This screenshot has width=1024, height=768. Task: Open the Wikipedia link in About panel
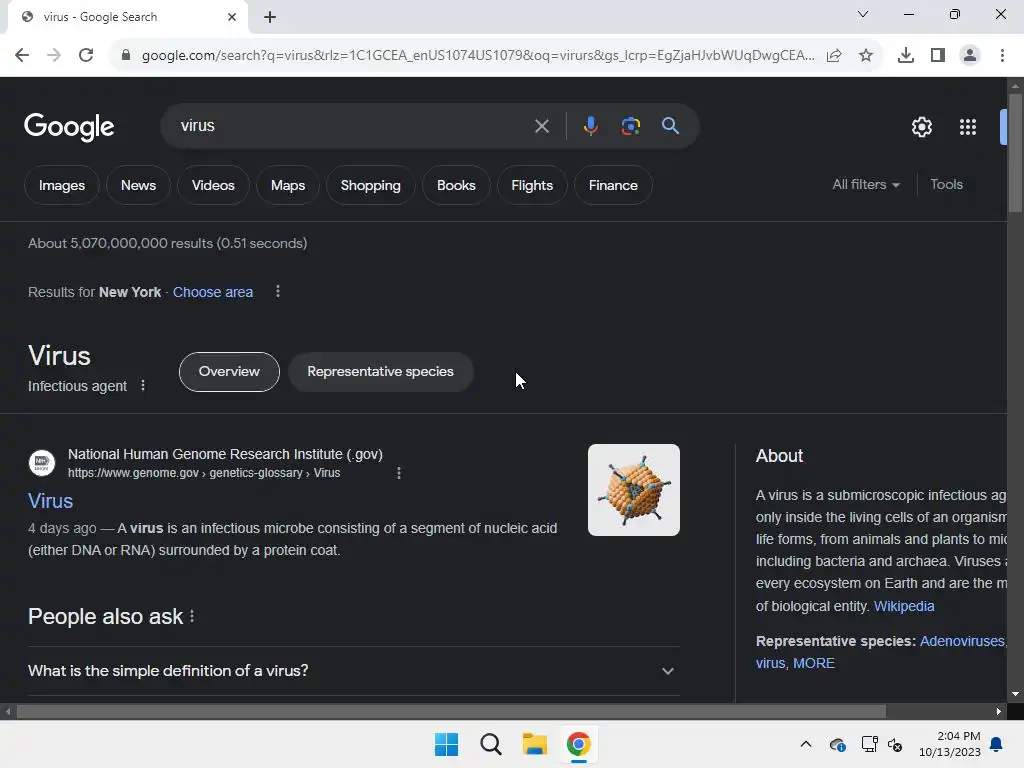(904, 606)
